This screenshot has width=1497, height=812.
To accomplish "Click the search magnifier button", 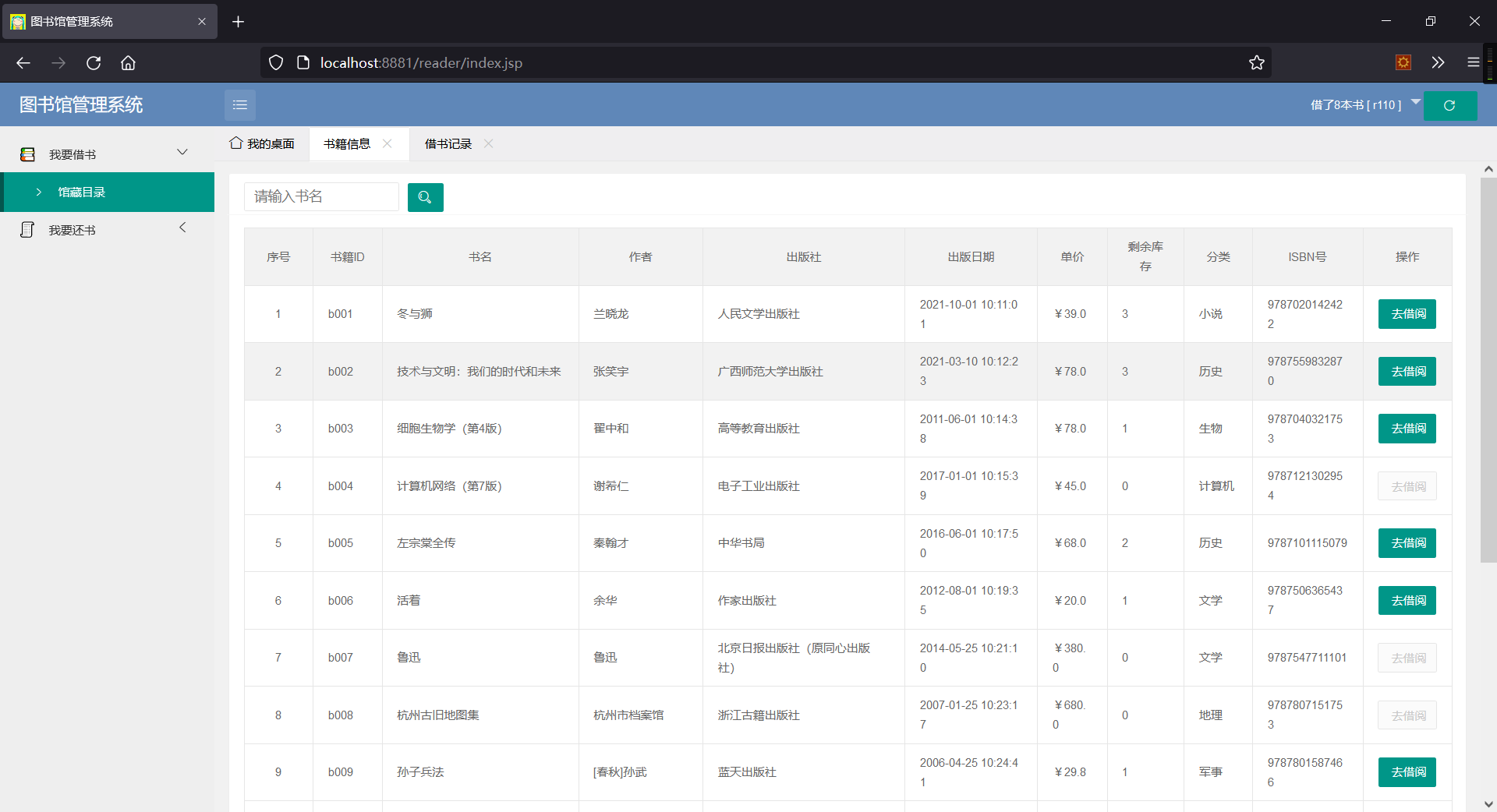I will click(x=425, y=197).
